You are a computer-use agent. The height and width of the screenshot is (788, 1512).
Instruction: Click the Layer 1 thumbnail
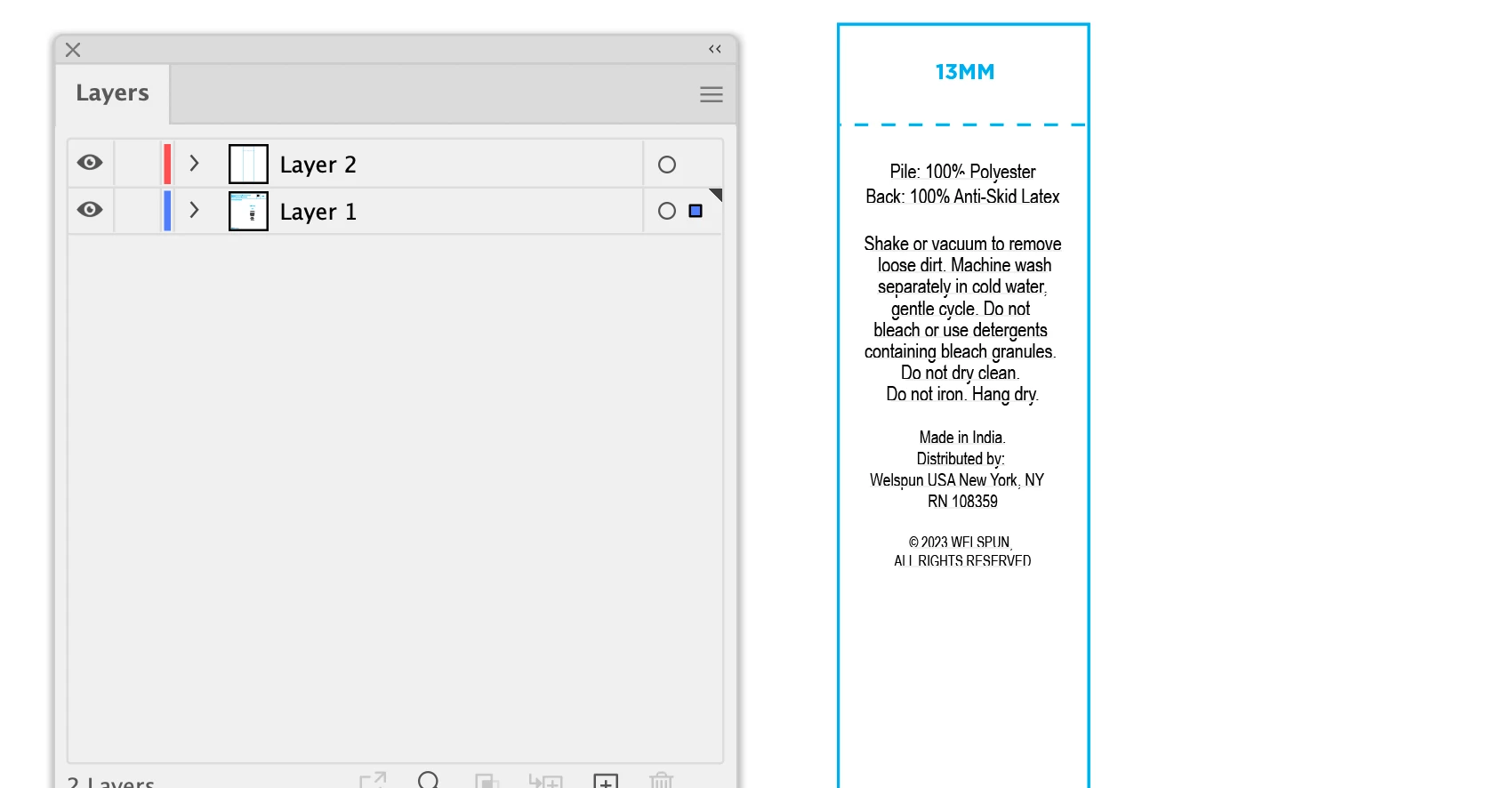248,212
